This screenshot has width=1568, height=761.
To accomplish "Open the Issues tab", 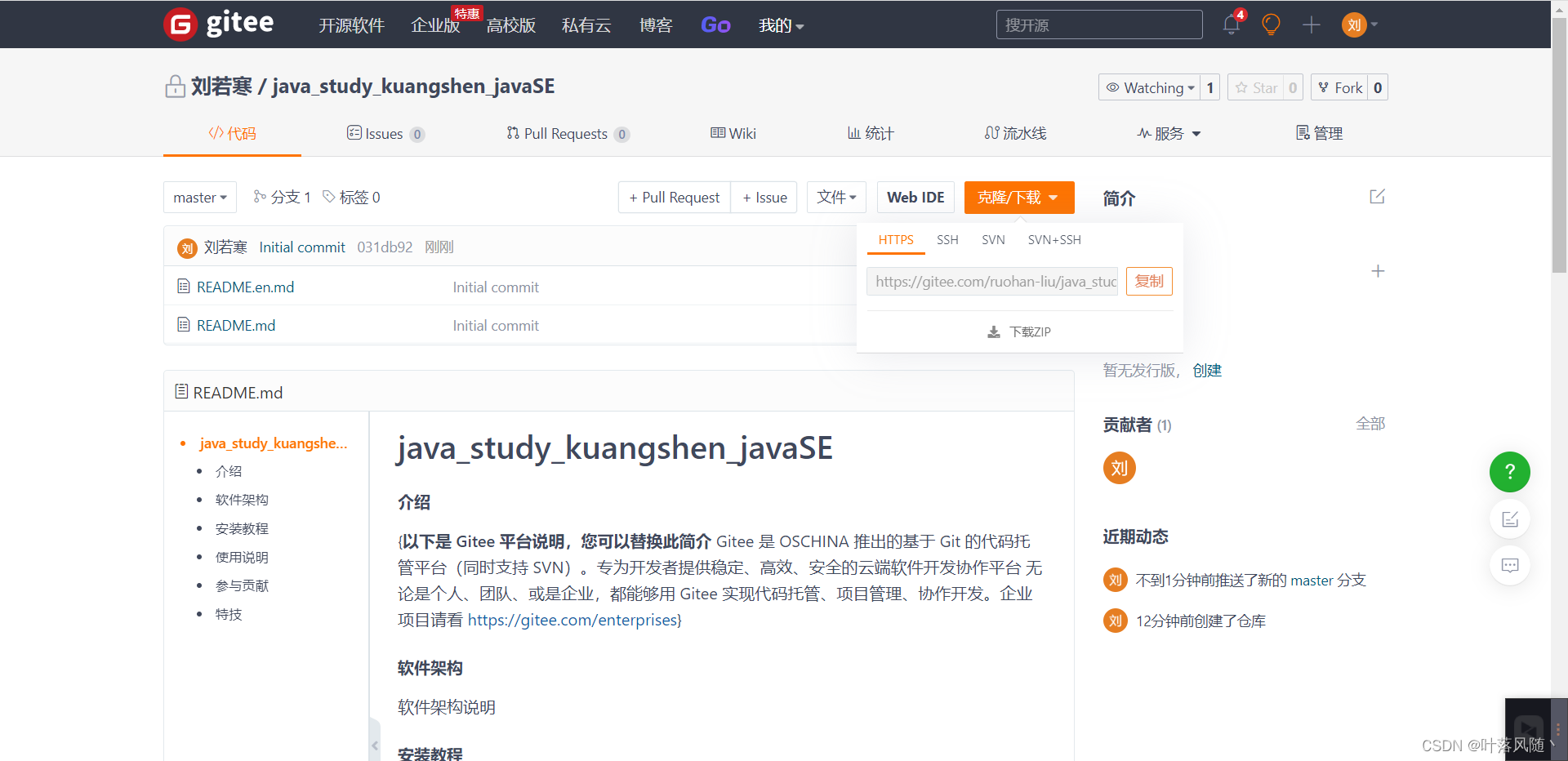I will (385, 133).
